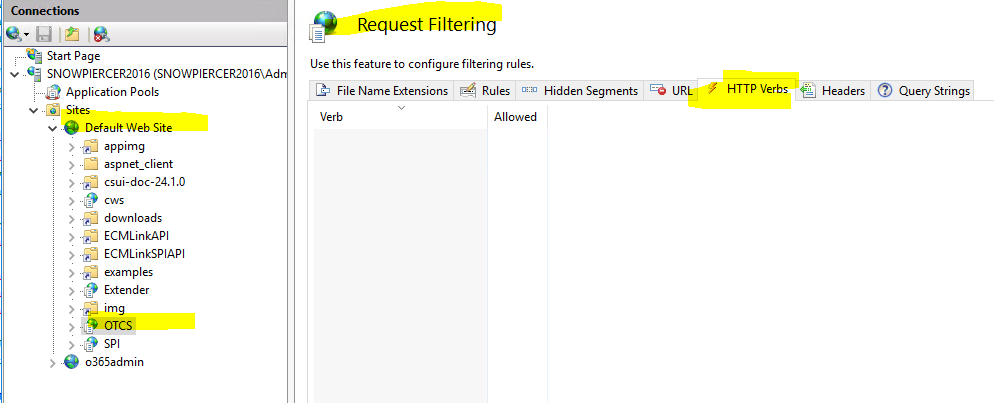Switch to the File Name Extensions tab
The image size is (994, 403).
click(x=382, y=91)
